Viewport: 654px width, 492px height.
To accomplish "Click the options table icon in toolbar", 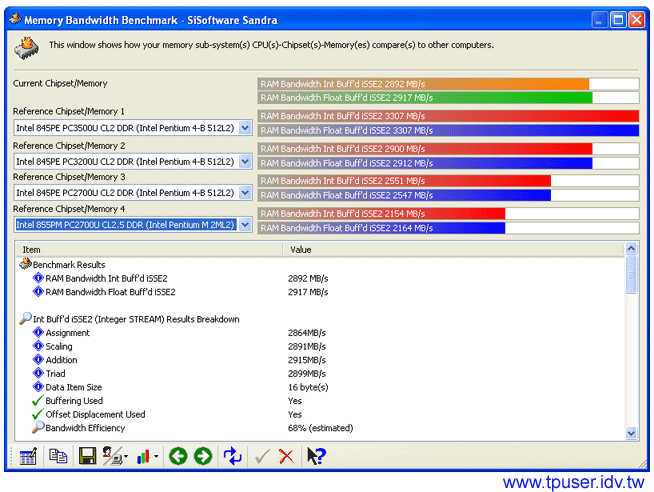I will (28, 456).
